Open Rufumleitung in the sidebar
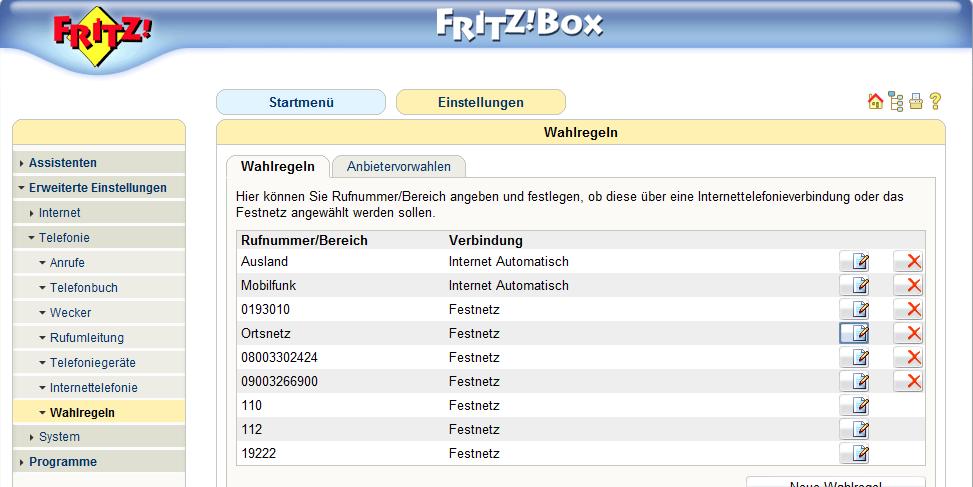This screenshot has width=973, height=487. tap(87, 338)
